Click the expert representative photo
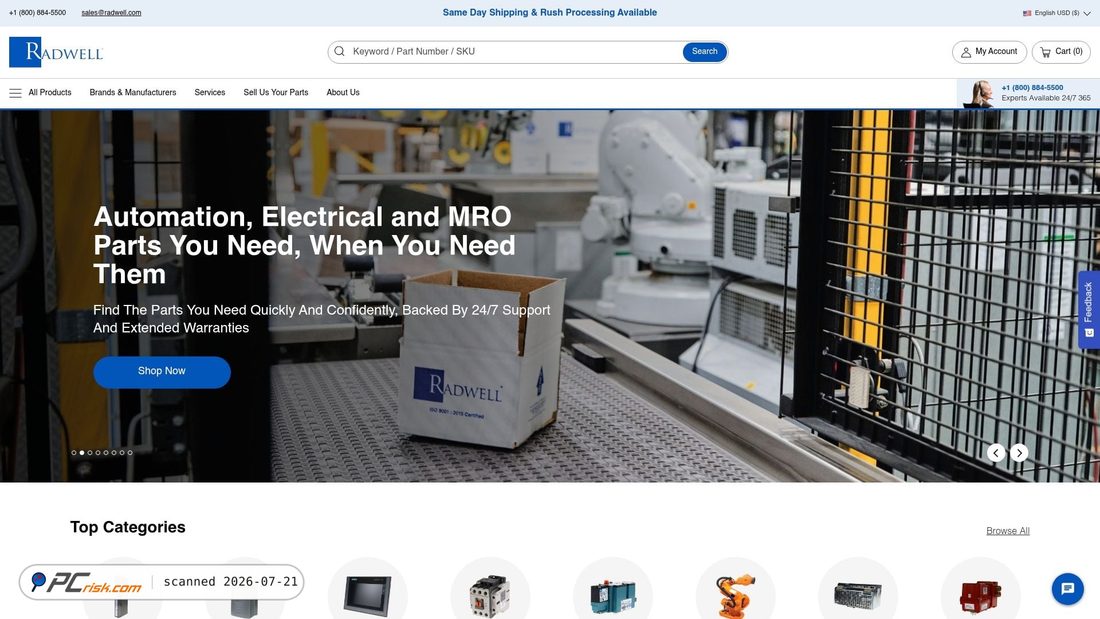Image resolution: width=1100 pixels, height=619 pixels. [979, 93]
